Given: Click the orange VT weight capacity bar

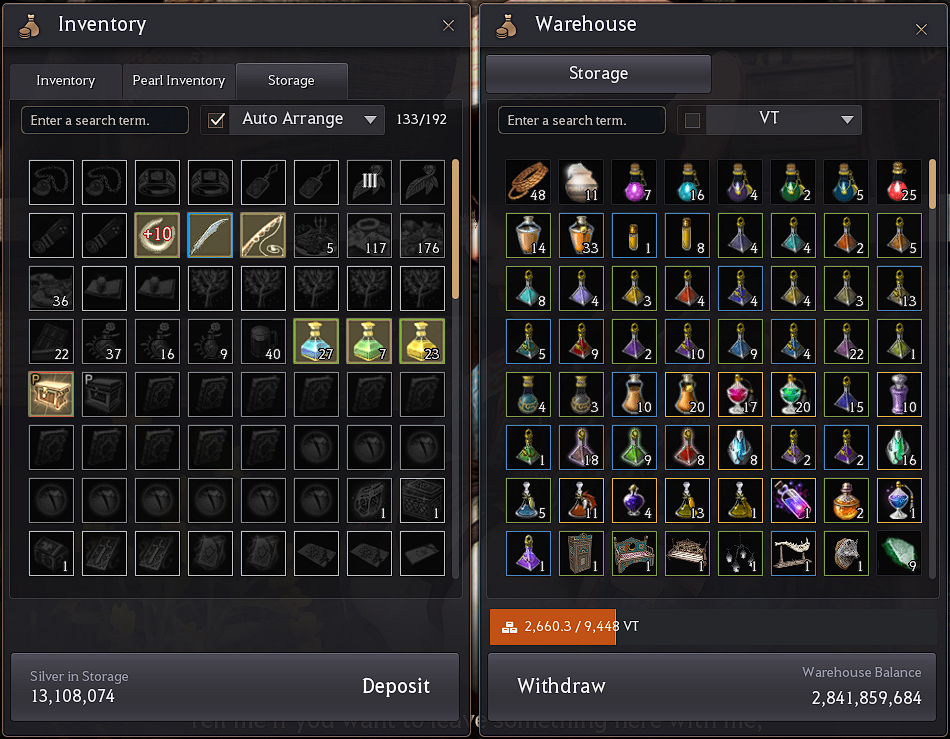Looking at the screenshot, I should point(553,627).
